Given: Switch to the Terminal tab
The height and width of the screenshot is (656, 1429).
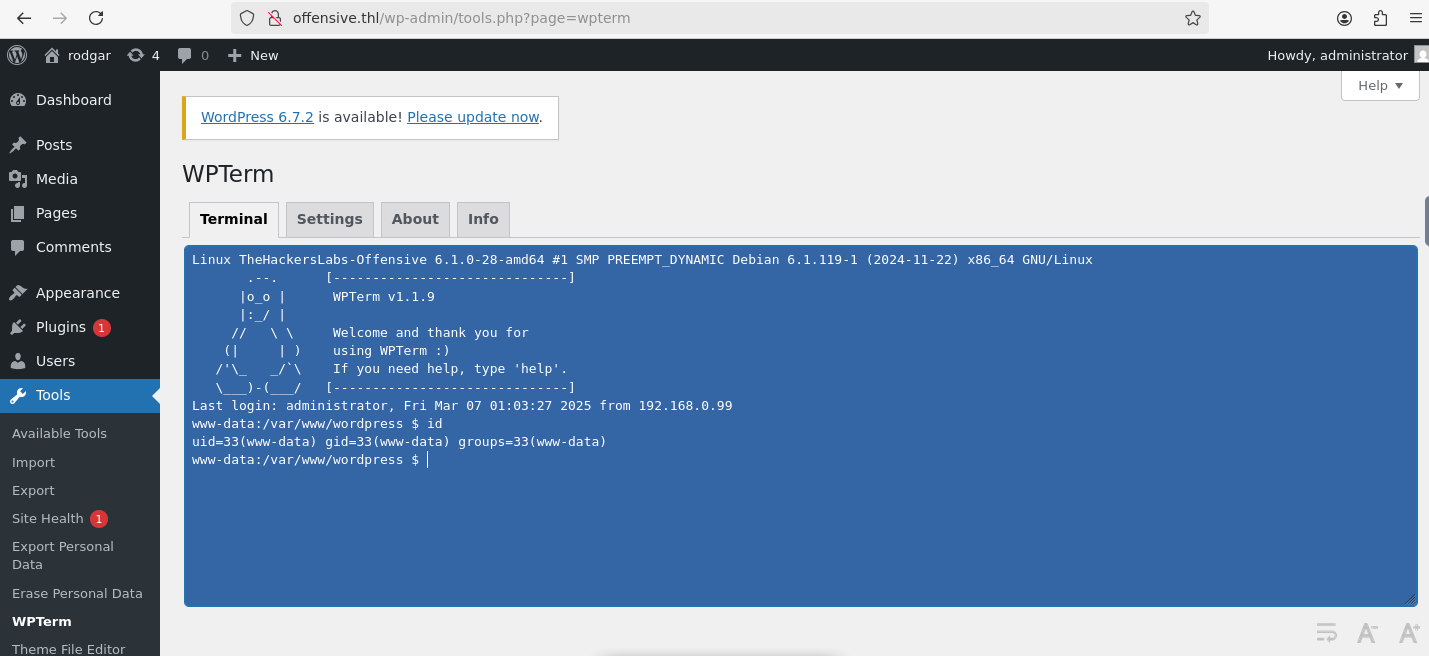Looking at the screenshot, I should (x=234, y=219).
